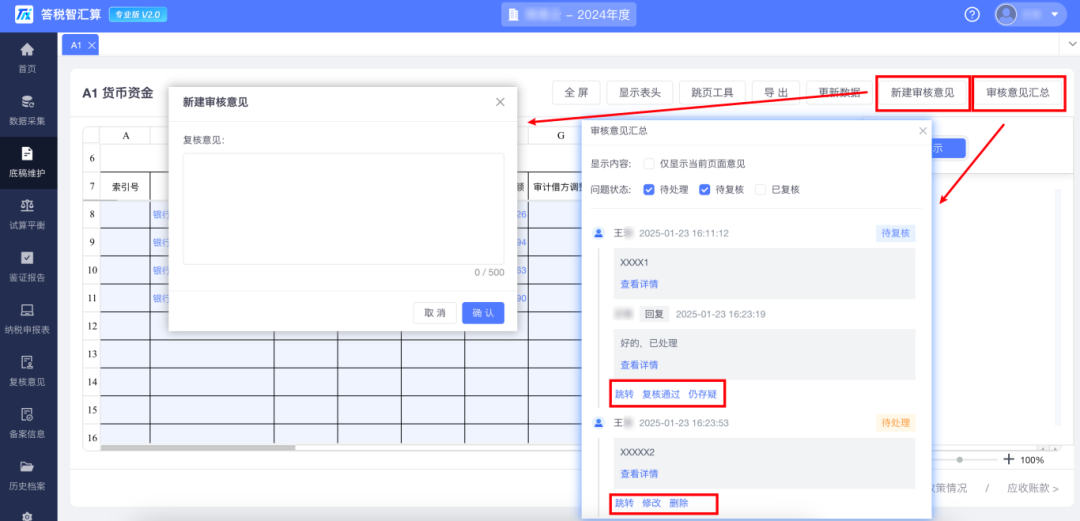Viewport: 1080px width, 521px height.
Task: Click the 回复 tag
Action: tap(654, 314)
